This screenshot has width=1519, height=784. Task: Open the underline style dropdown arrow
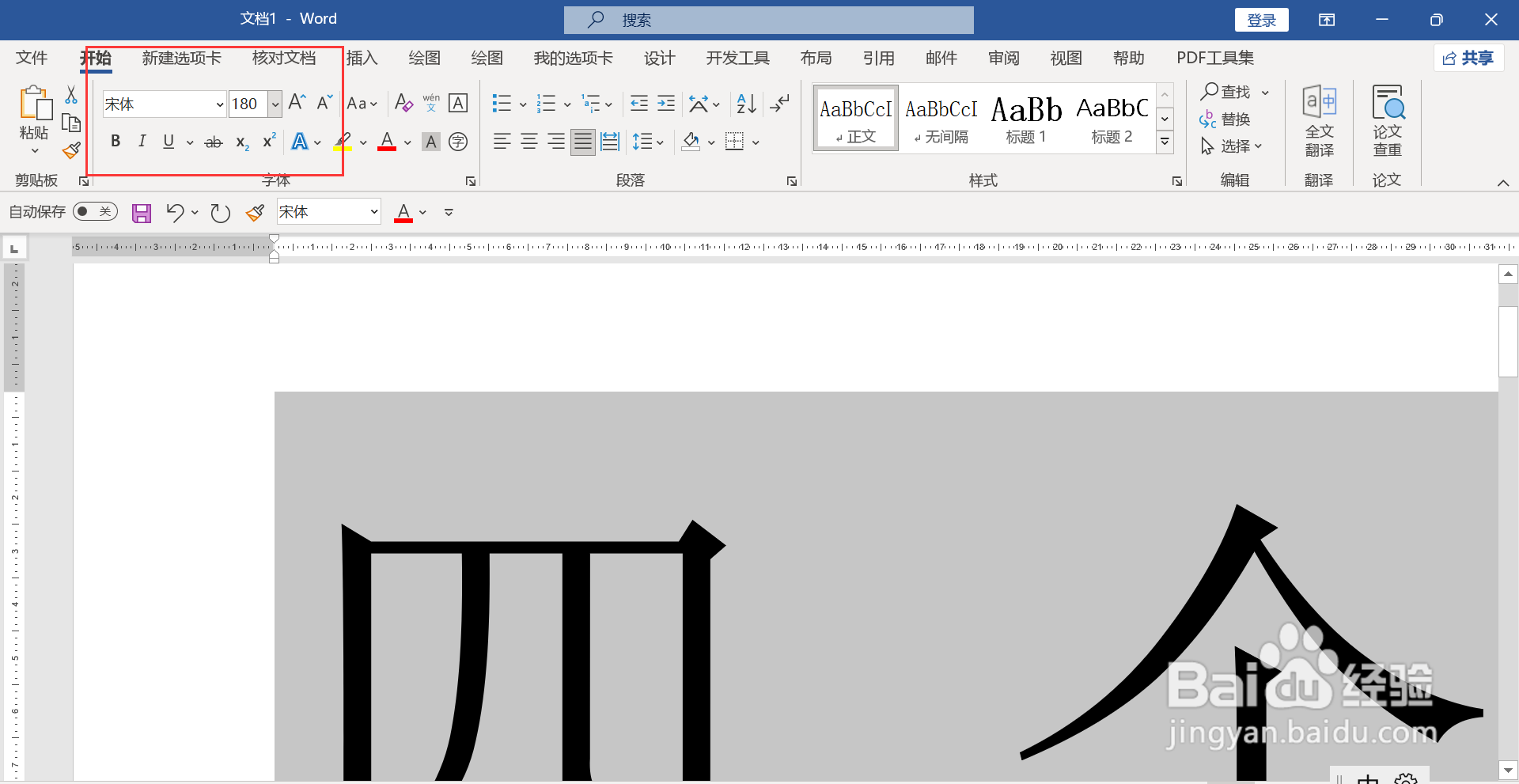190,142
